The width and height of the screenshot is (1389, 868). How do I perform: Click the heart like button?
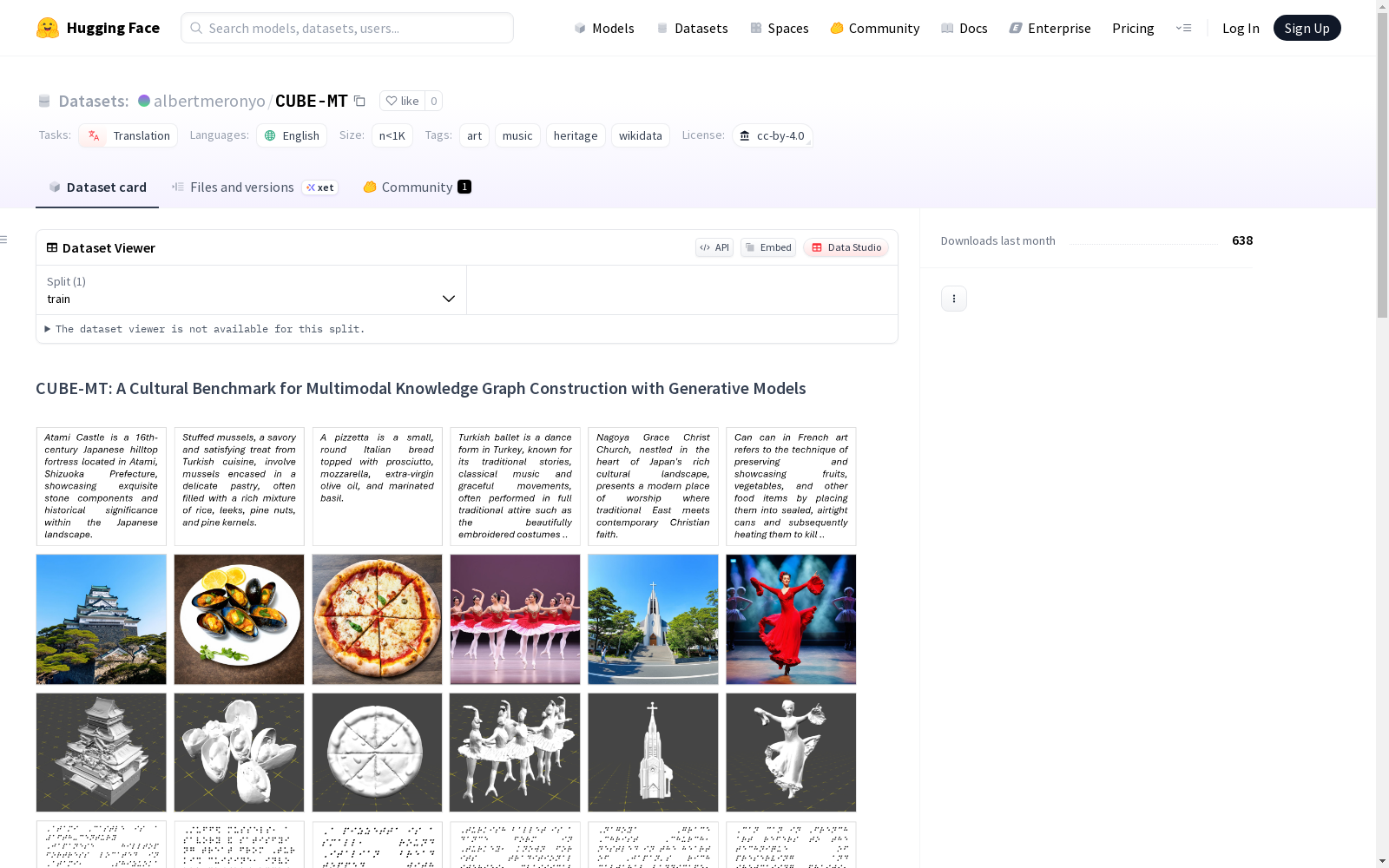click(x=402, y=101)
